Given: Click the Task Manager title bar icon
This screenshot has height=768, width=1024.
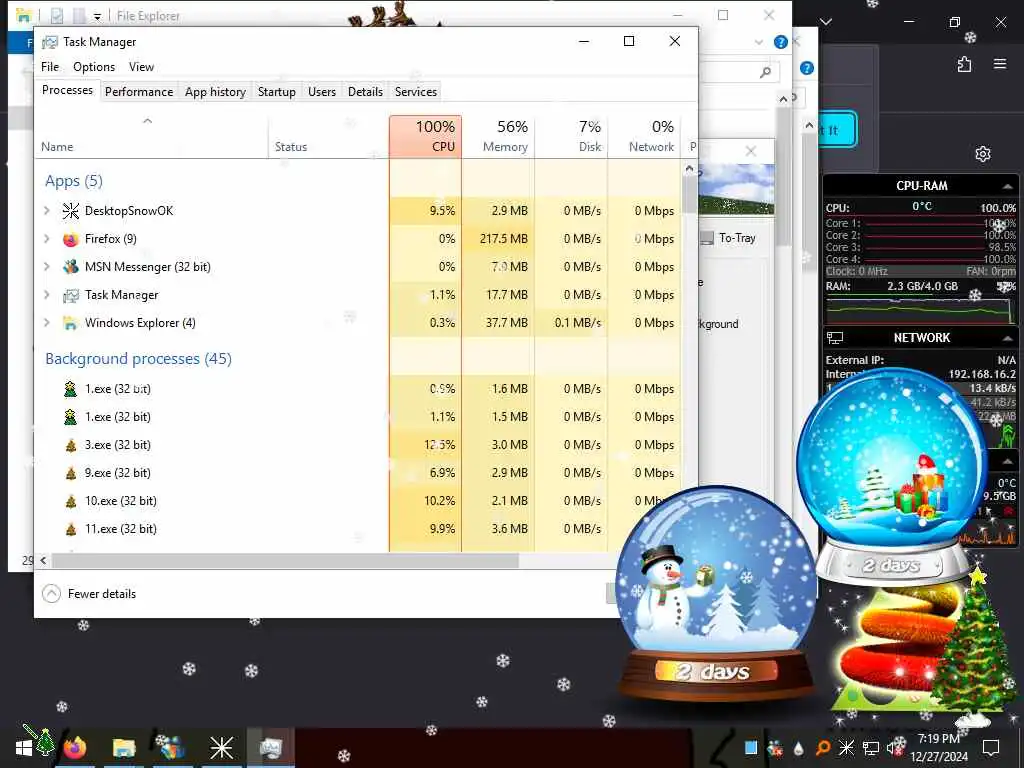Looking at the screenshot, I should tap(50, 42).
